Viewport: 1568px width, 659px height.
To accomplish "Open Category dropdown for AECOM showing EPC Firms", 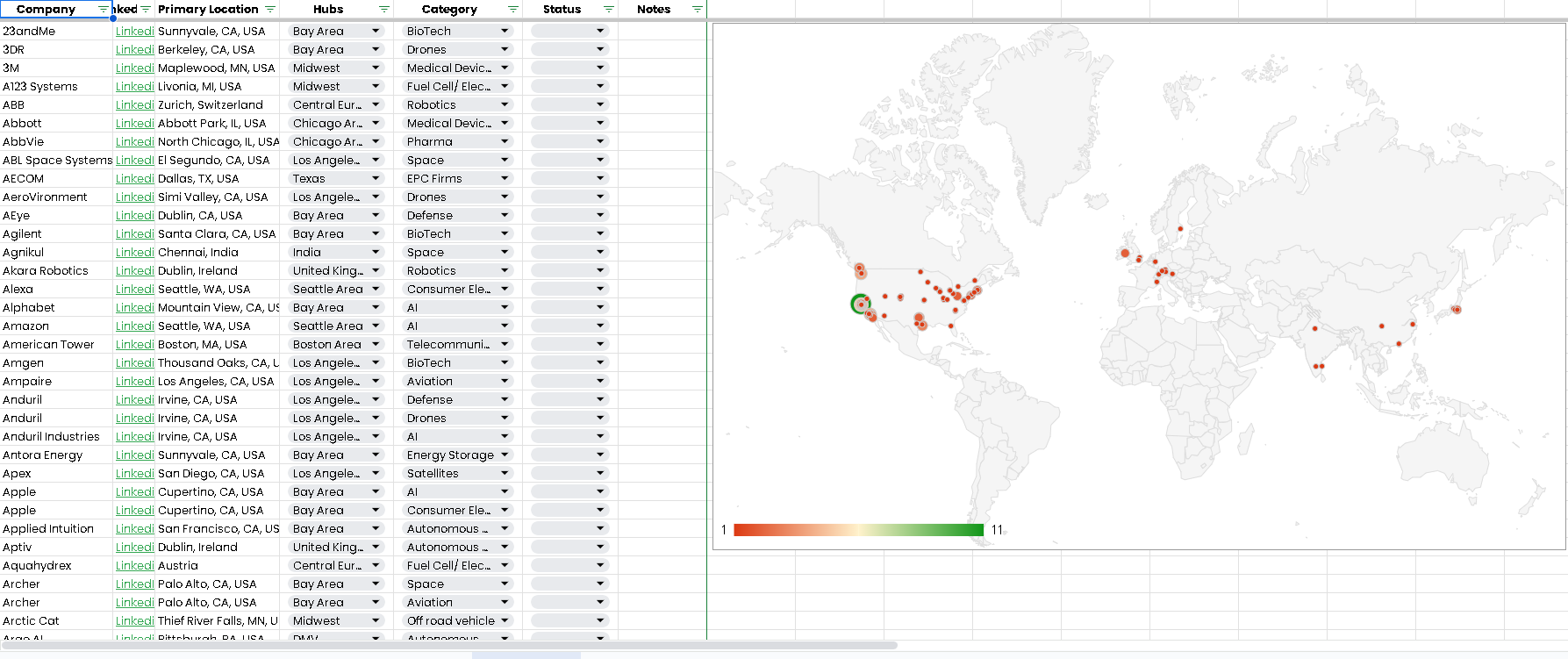I will point(505,178).
